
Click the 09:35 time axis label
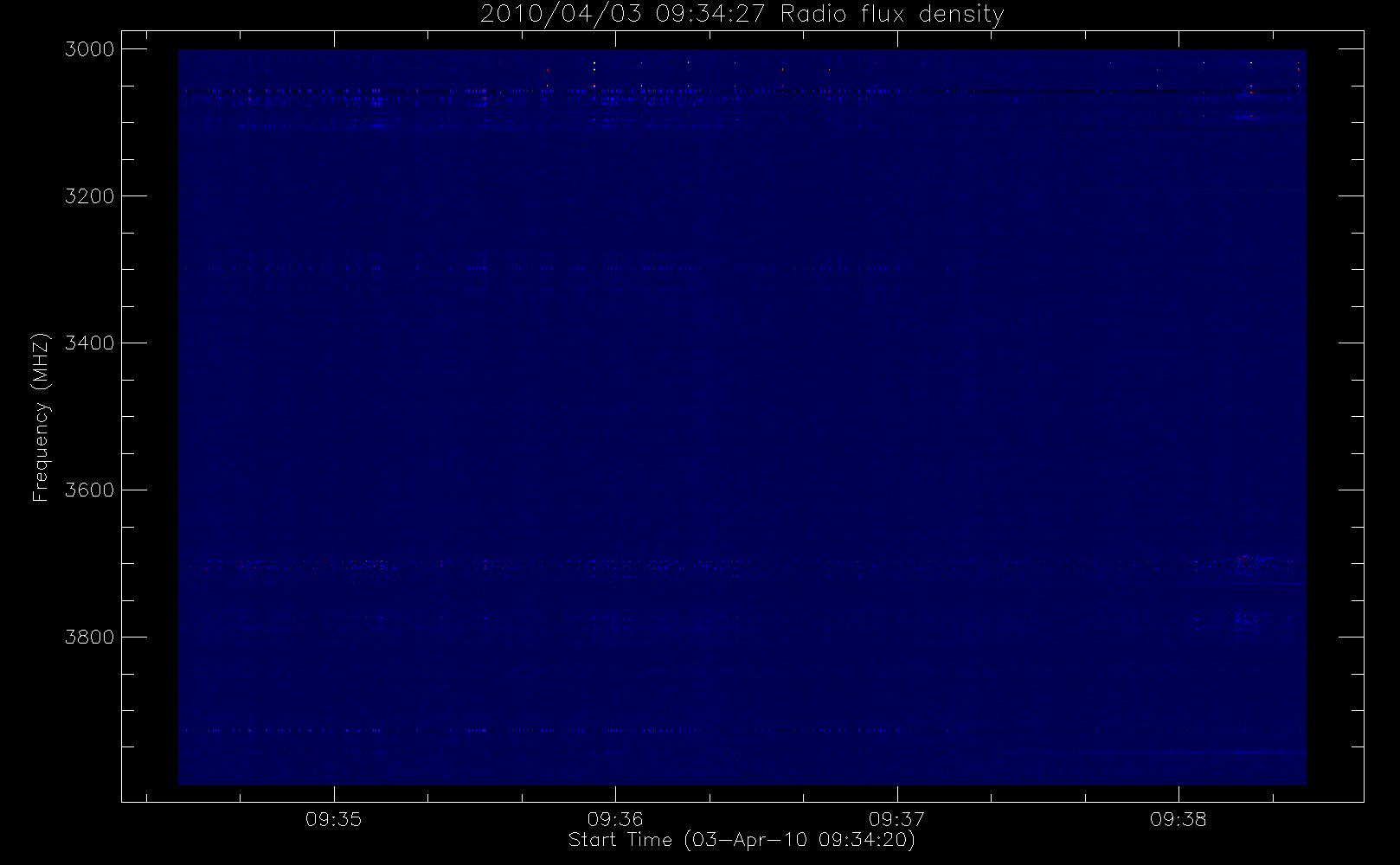[x=334, y=819]
